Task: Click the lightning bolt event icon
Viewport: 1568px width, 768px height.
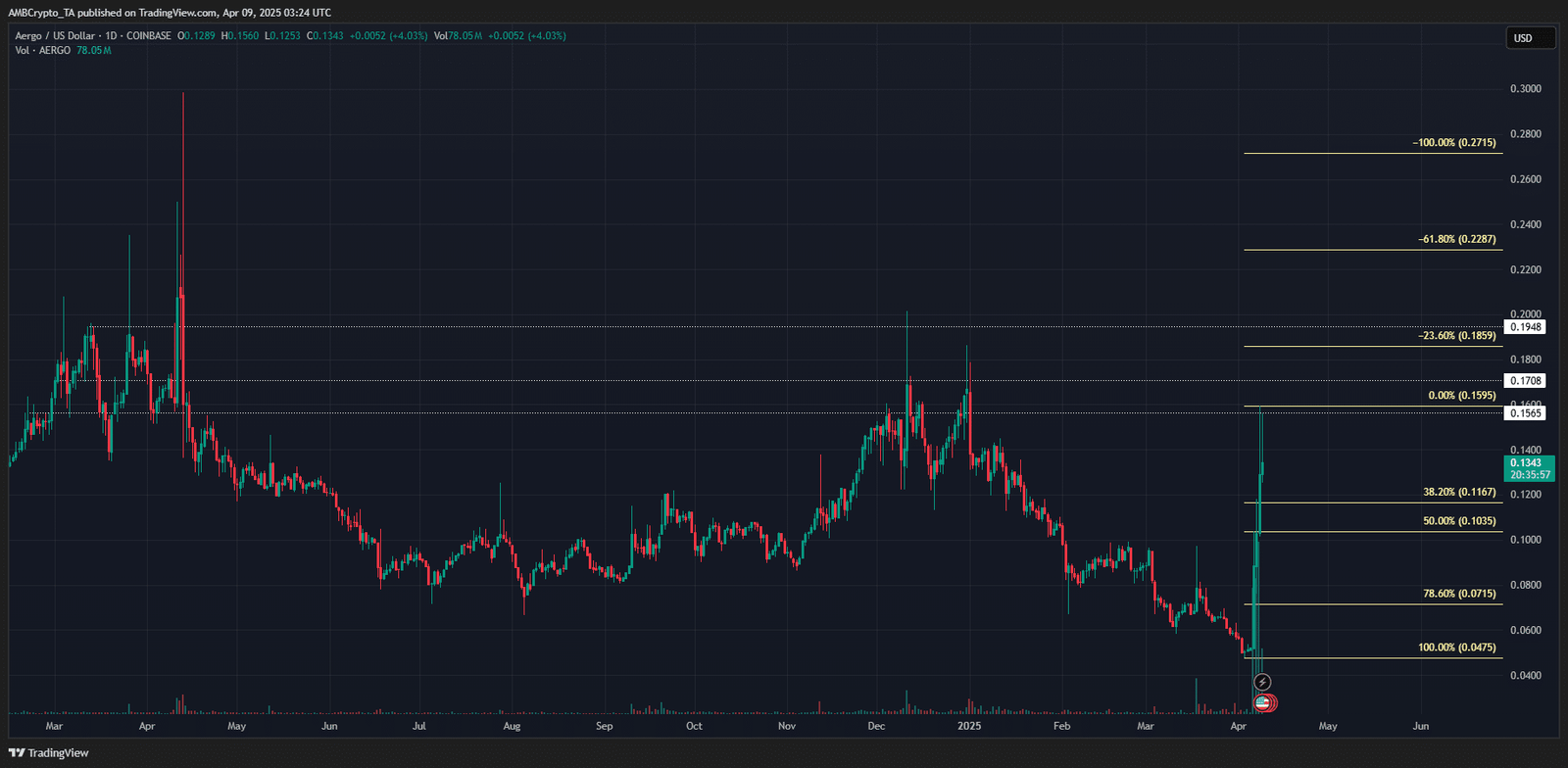Action: click(1262, 682)
